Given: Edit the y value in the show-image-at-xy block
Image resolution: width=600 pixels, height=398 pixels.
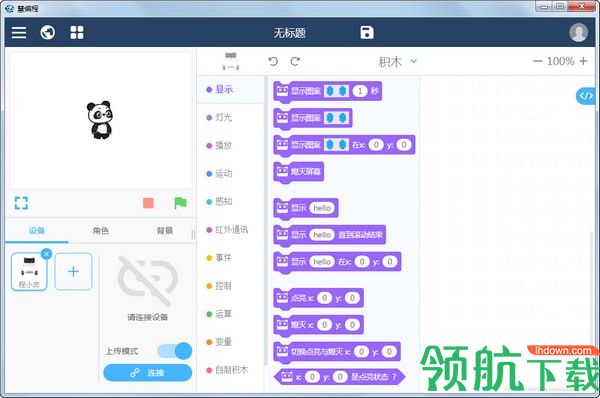Looking at the screenshot, I should (404, 145).
